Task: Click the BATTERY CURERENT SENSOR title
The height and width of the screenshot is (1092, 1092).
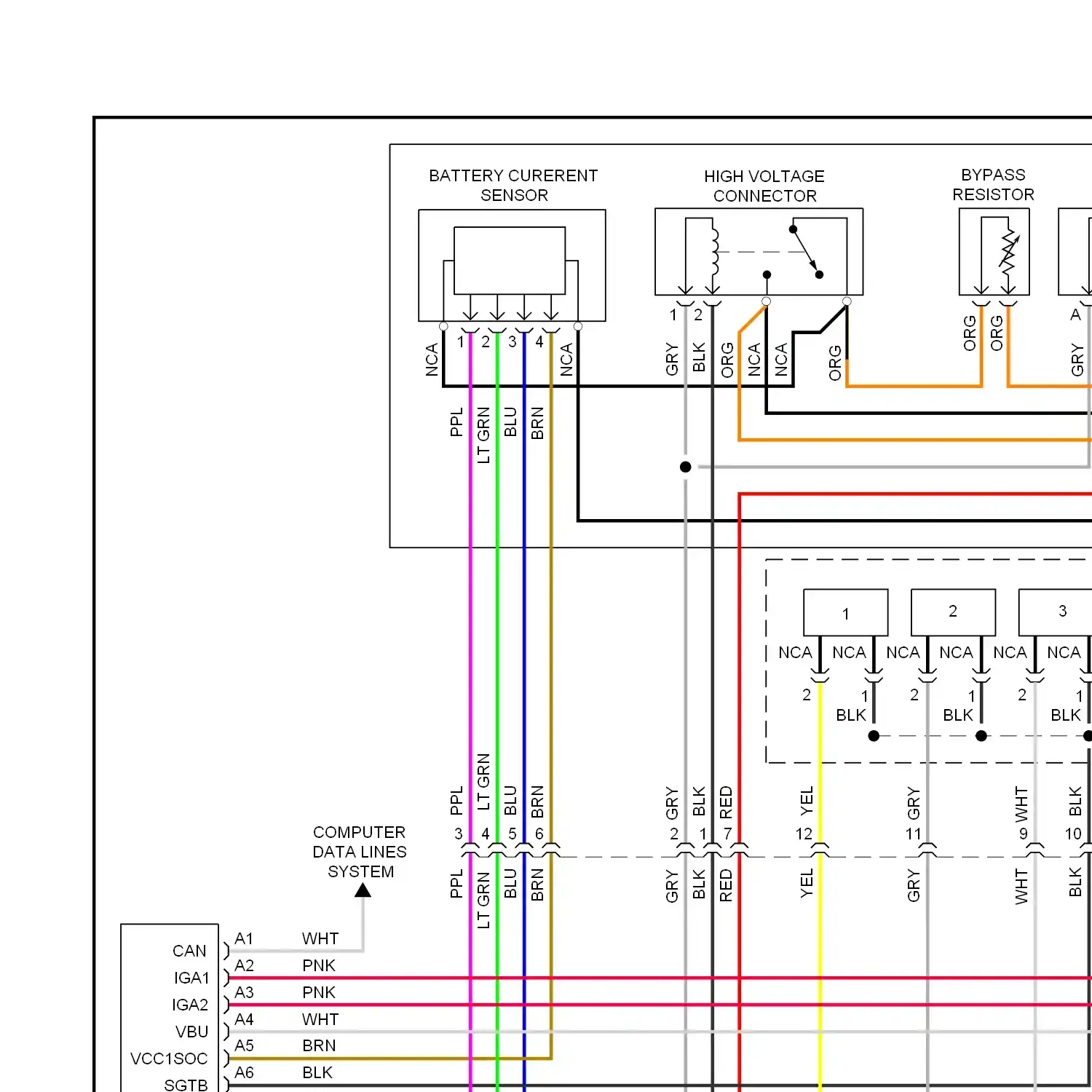Action: point(513,186)
